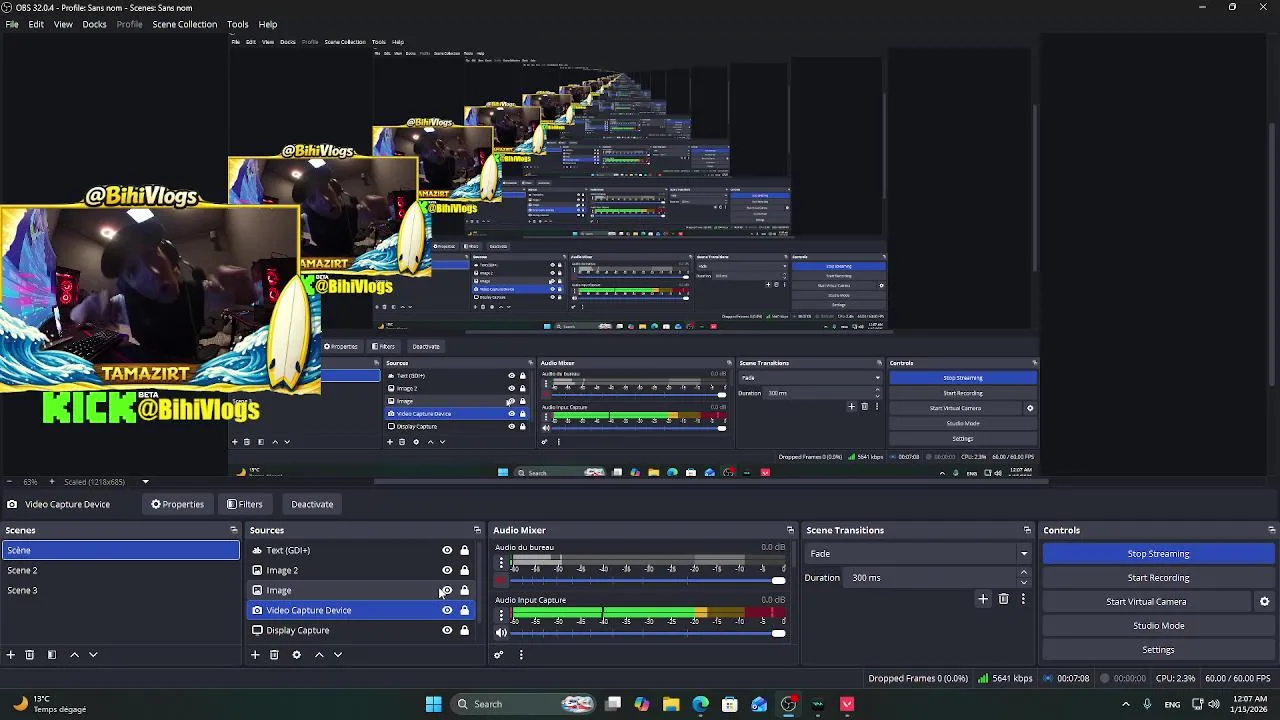Open source properties gear in Sources toolbar
Screen dimensions: 1280x720
point(296,655)
